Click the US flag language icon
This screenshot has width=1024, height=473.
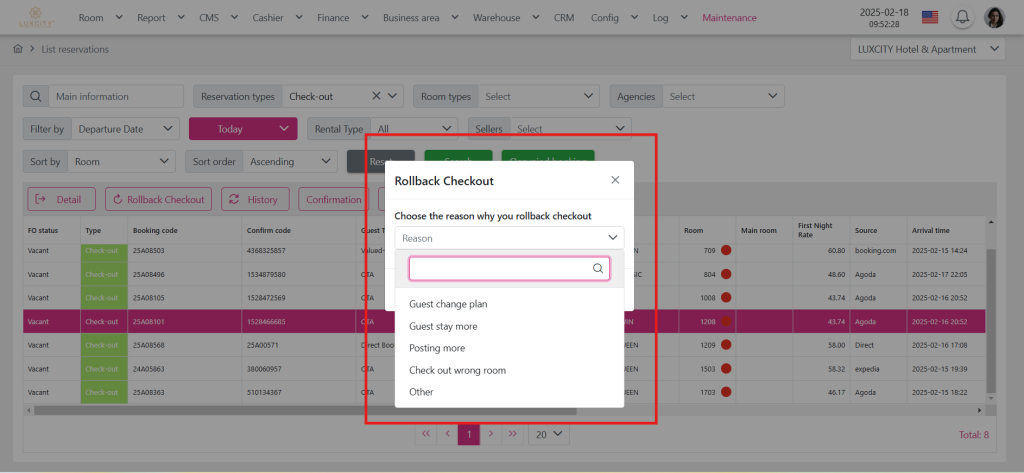930,17
